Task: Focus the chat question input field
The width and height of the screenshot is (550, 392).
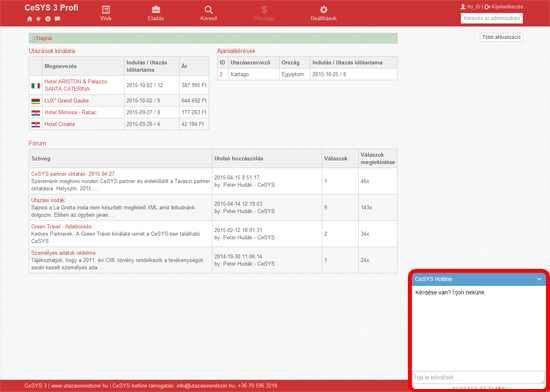Action: tap(478, 378)
